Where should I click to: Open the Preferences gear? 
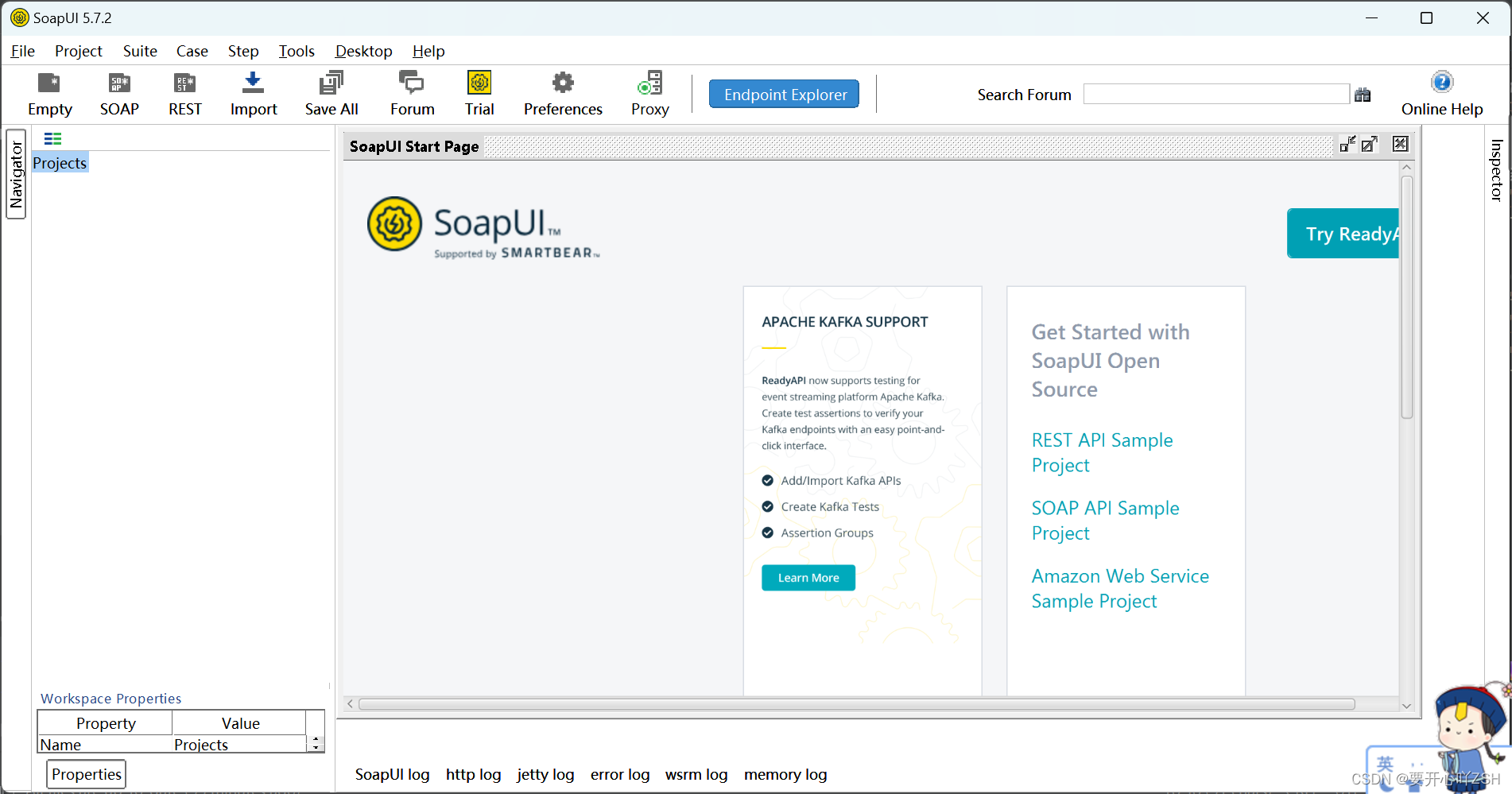tap(563, 94)
